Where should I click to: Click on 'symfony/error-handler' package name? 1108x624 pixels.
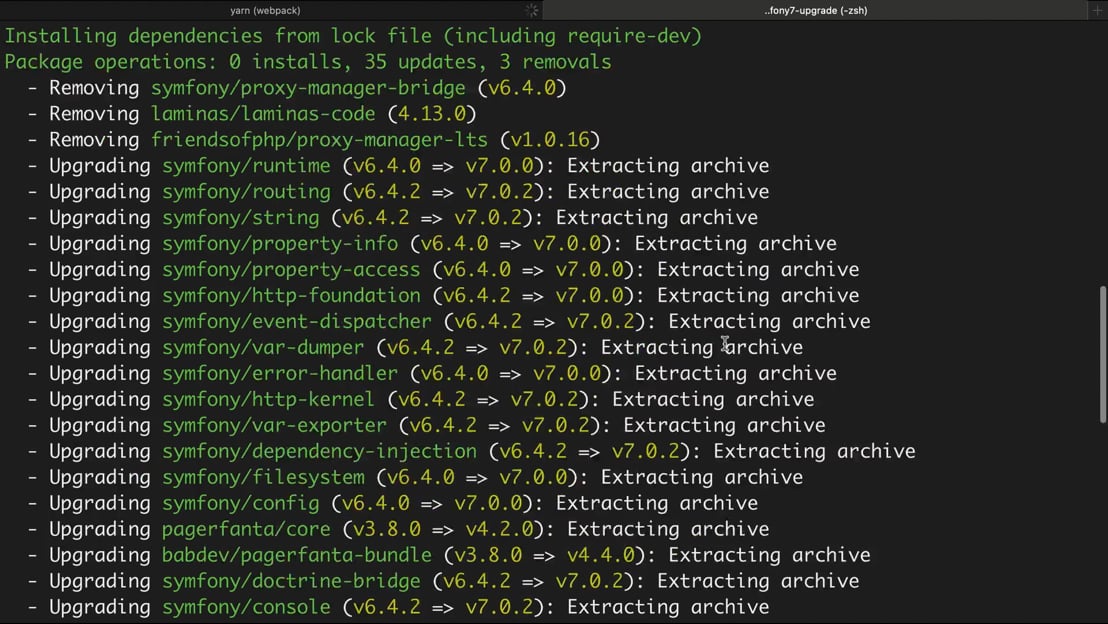(x=280, y=373)
